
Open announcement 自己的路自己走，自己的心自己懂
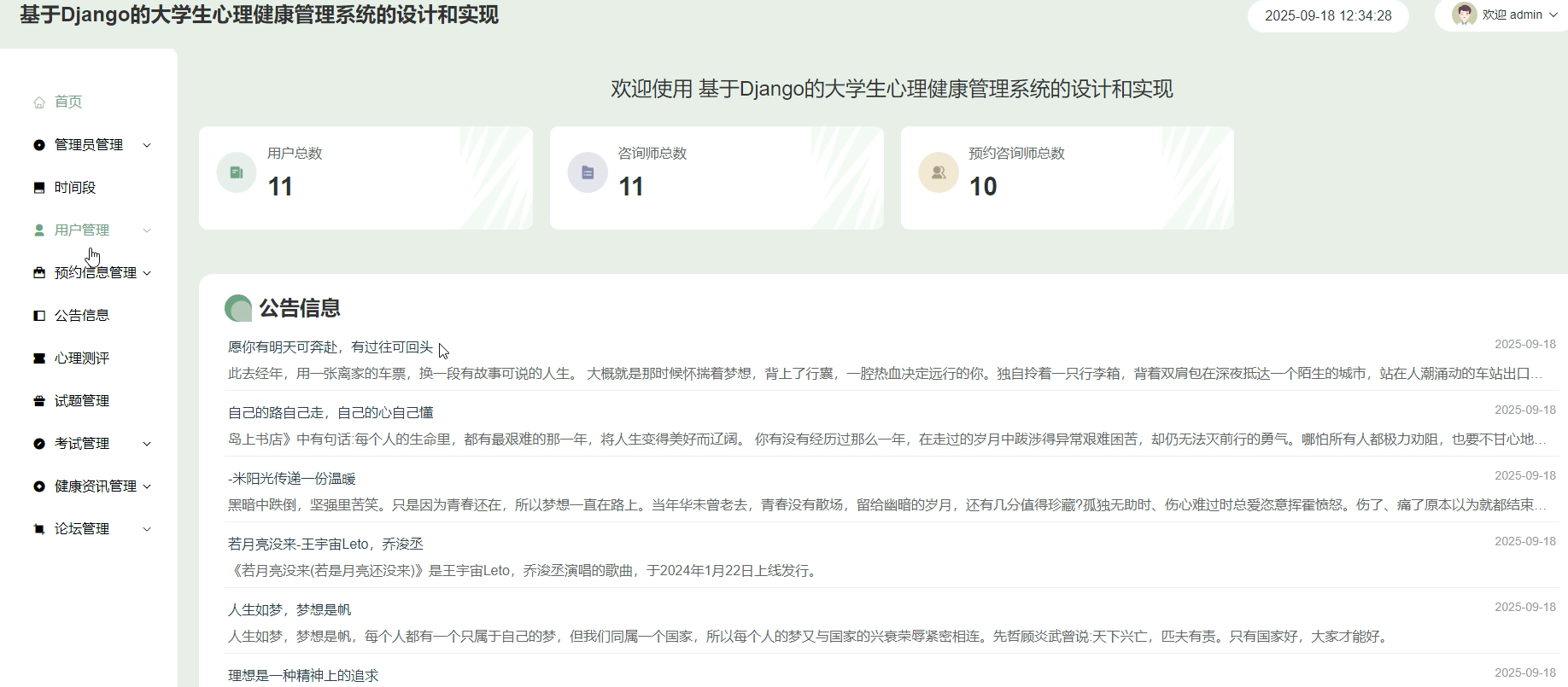(331, 413)
